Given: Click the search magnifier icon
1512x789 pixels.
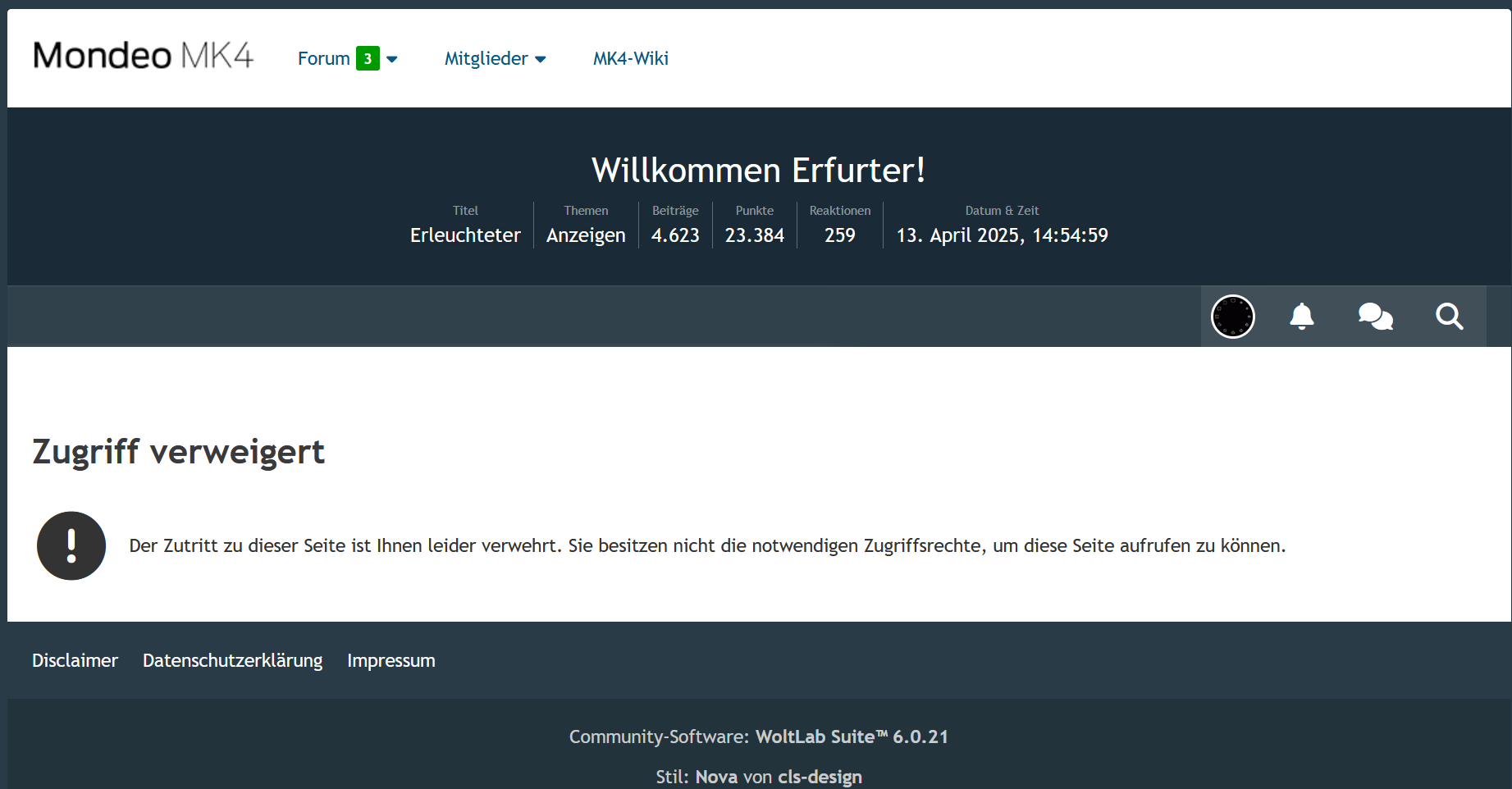Looking at the screenshot, I should [1449, 317].
